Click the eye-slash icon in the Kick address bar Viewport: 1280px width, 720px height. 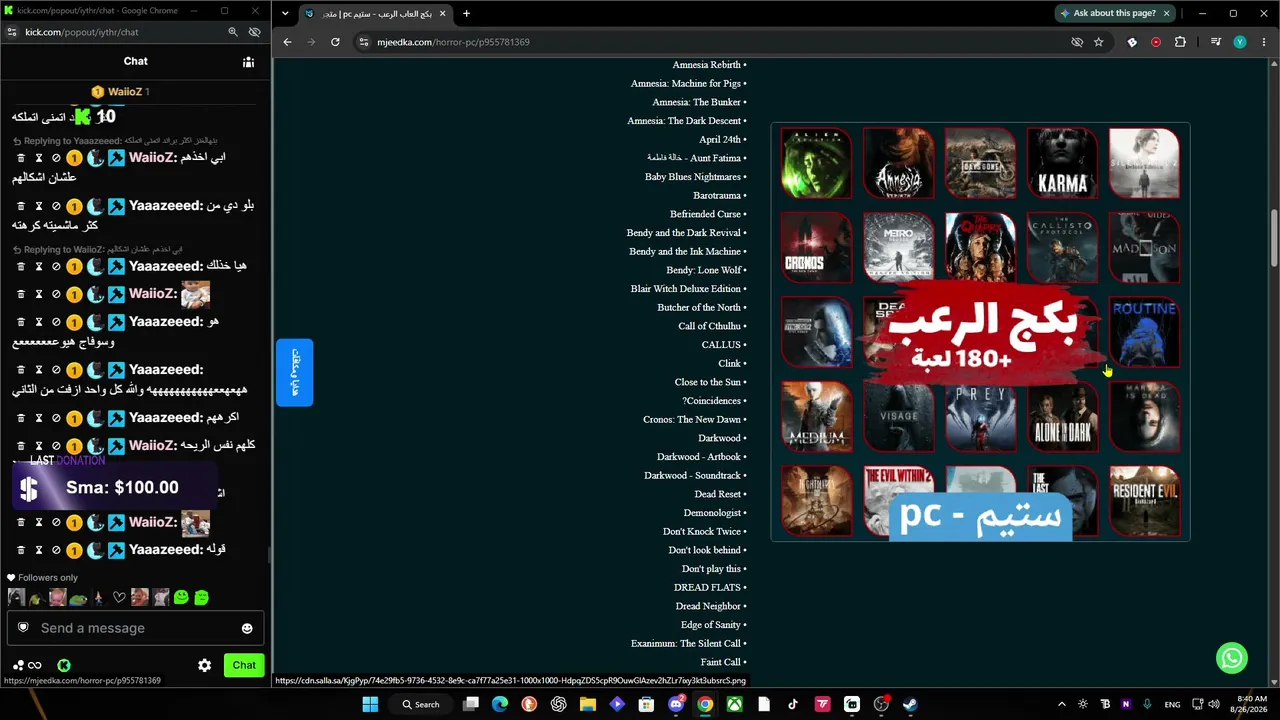(254, 32)
